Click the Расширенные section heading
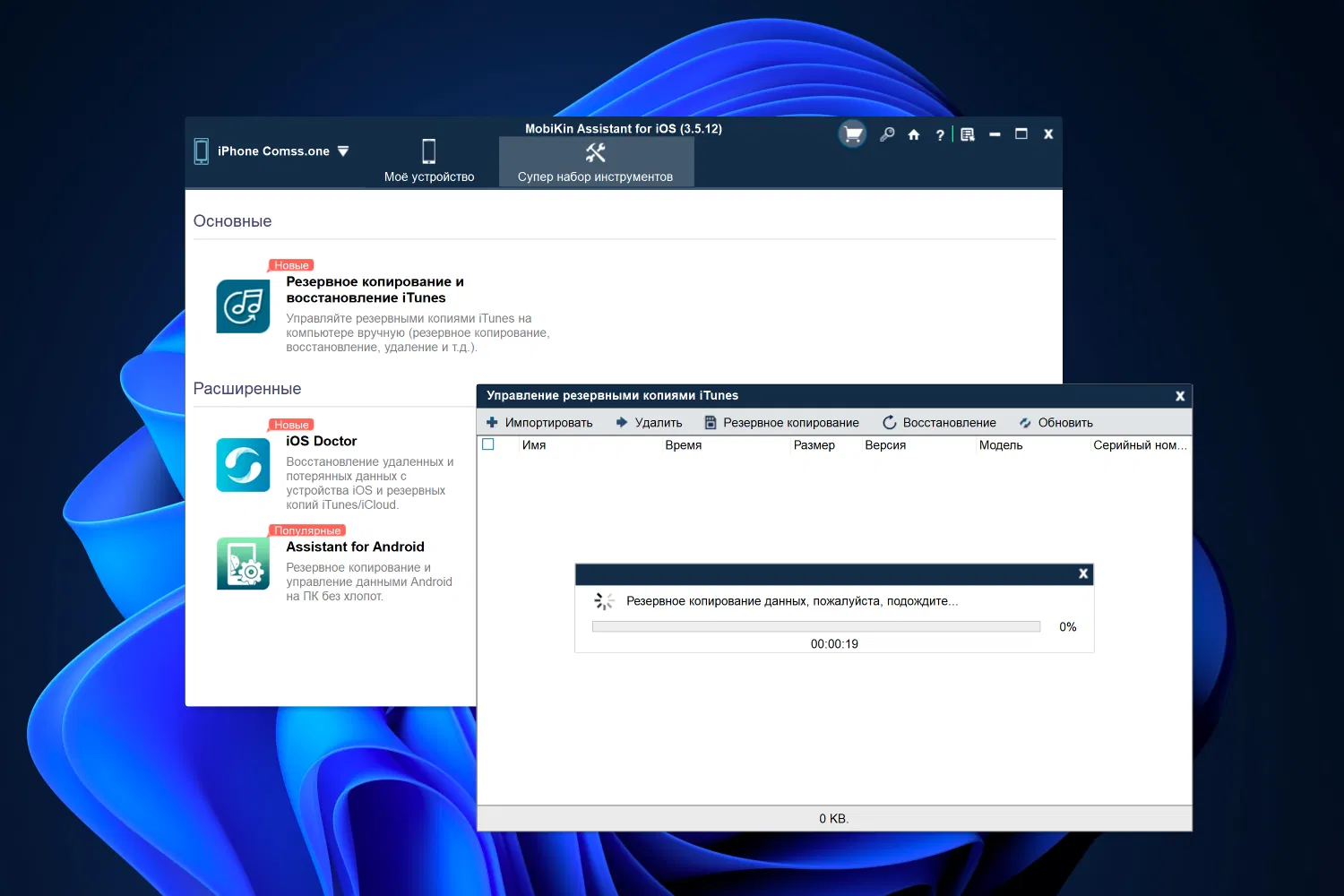This screenshot has height=896, width=1344. click(x=247, y=389)
